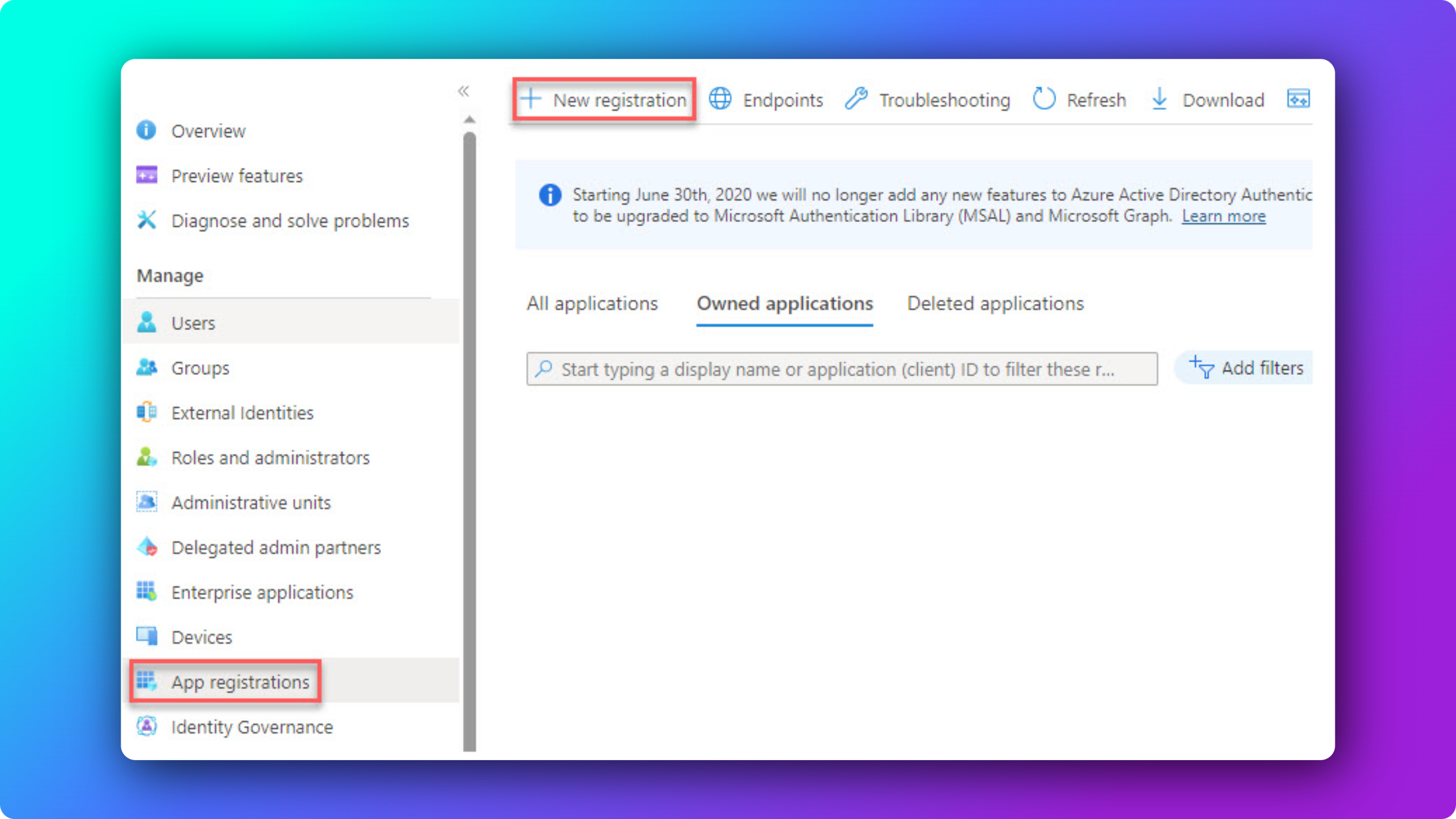Click the Groups people icon
The width and height of the screenshot is (1456, 819).
(x=146, y=367)
